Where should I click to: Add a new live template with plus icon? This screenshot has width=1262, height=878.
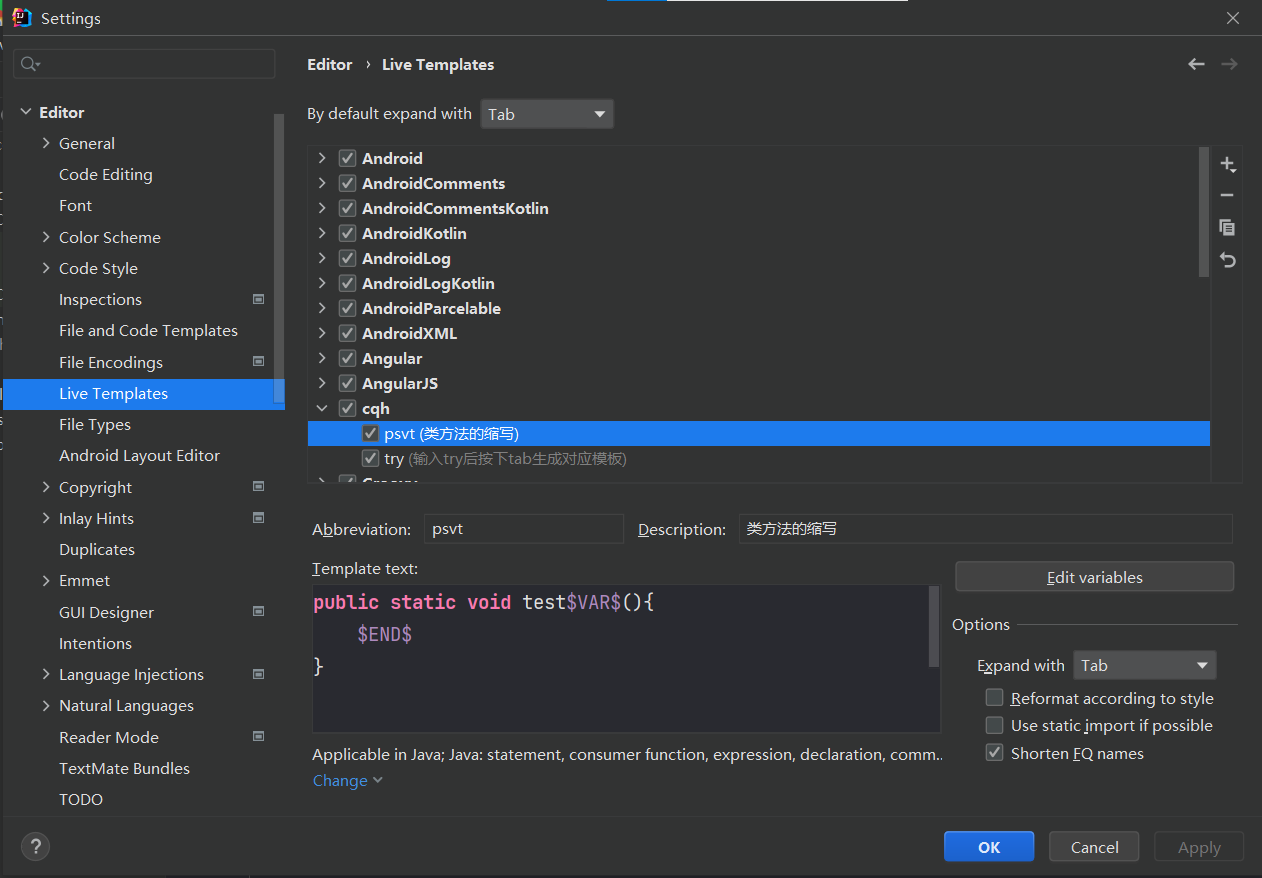[1228, 164]
